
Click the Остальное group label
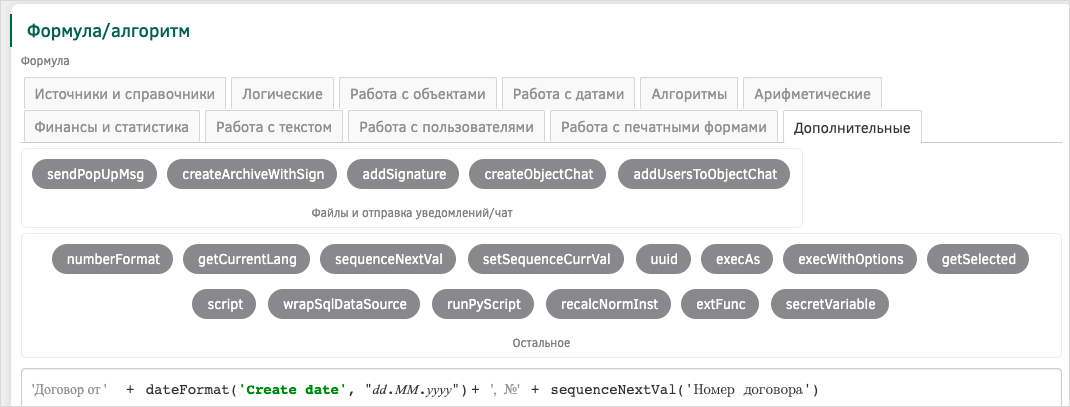click(x=541, y=343)
